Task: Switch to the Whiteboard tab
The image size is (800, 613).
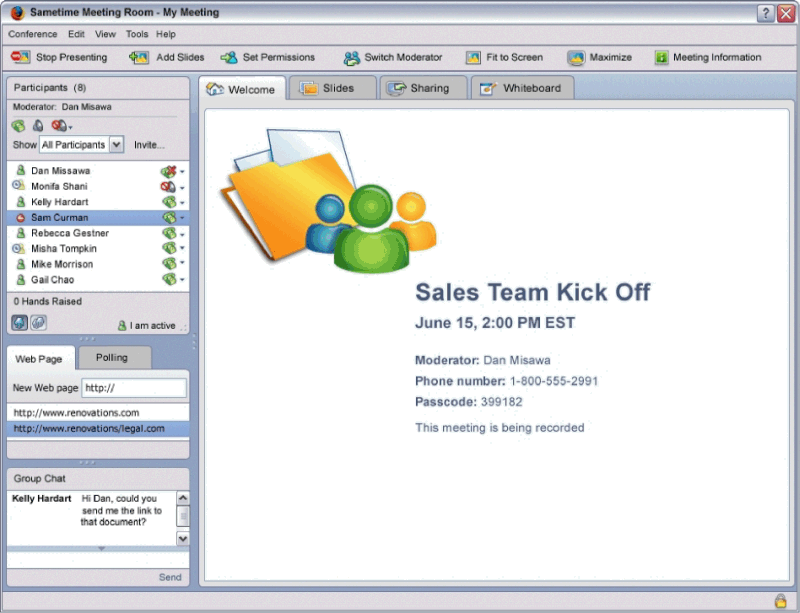Action: tap(522, 88)
